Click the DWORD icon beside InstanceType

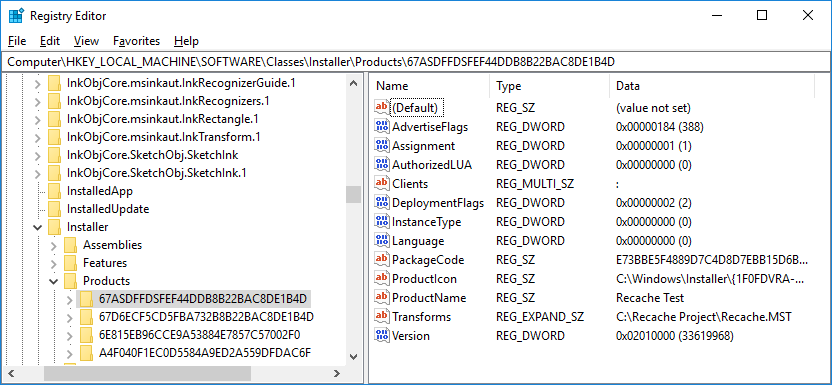coord(382,222)
